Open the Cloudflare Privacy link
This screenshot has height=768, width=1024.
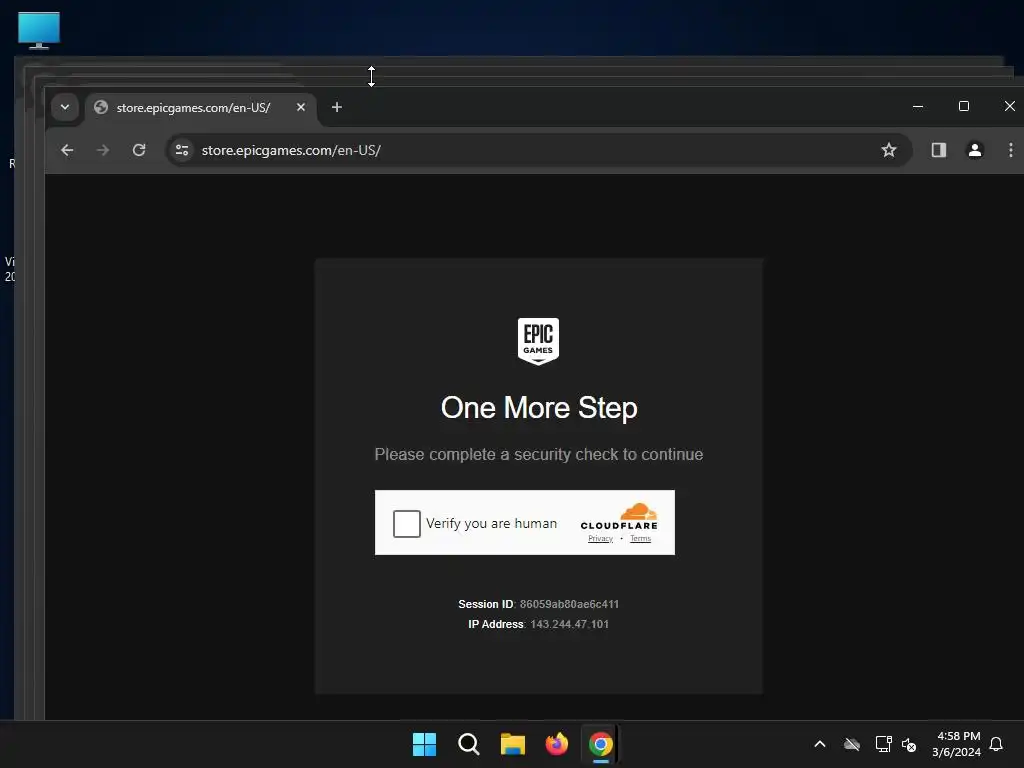pyautogui.click(x=600, y=539)
